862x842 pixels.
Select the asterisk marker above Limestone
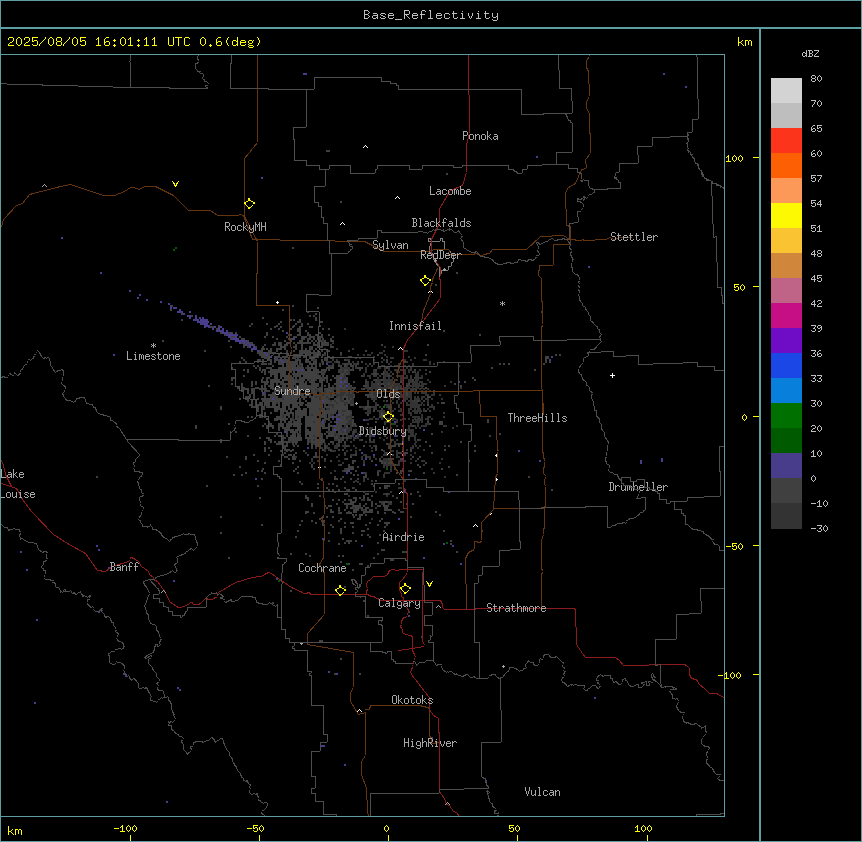coord(153,346)
